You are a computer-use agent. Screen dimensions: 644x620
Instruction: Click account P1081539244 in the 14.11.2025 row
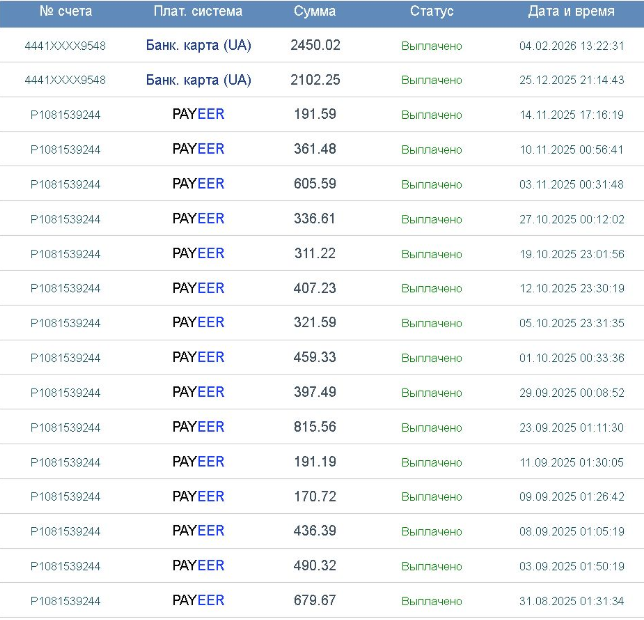pyautogui.click(x=65, y=115)
